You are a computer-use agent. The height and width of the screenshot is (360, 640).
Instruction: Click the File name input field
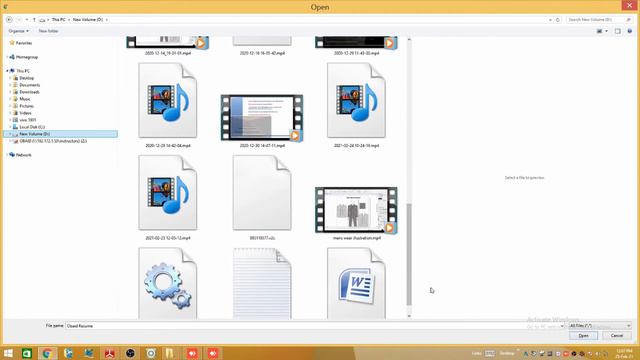pos(315,326)
